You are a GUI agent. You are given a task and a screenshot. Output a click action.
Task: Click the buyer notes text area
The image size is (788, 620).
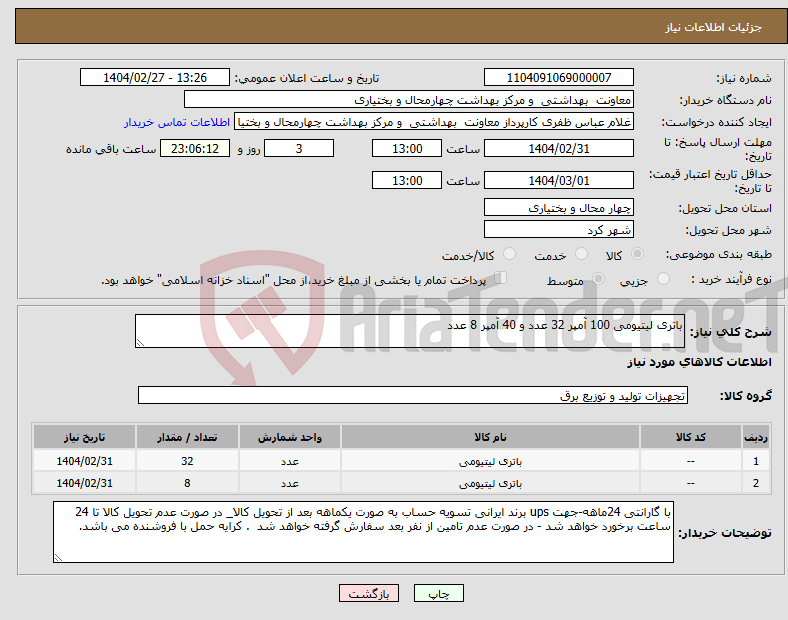363,532
